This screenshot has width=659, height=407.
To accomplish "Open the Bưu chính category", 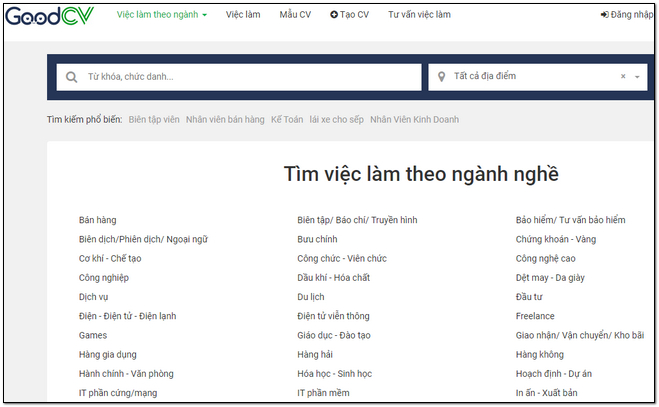I will 317,239.
